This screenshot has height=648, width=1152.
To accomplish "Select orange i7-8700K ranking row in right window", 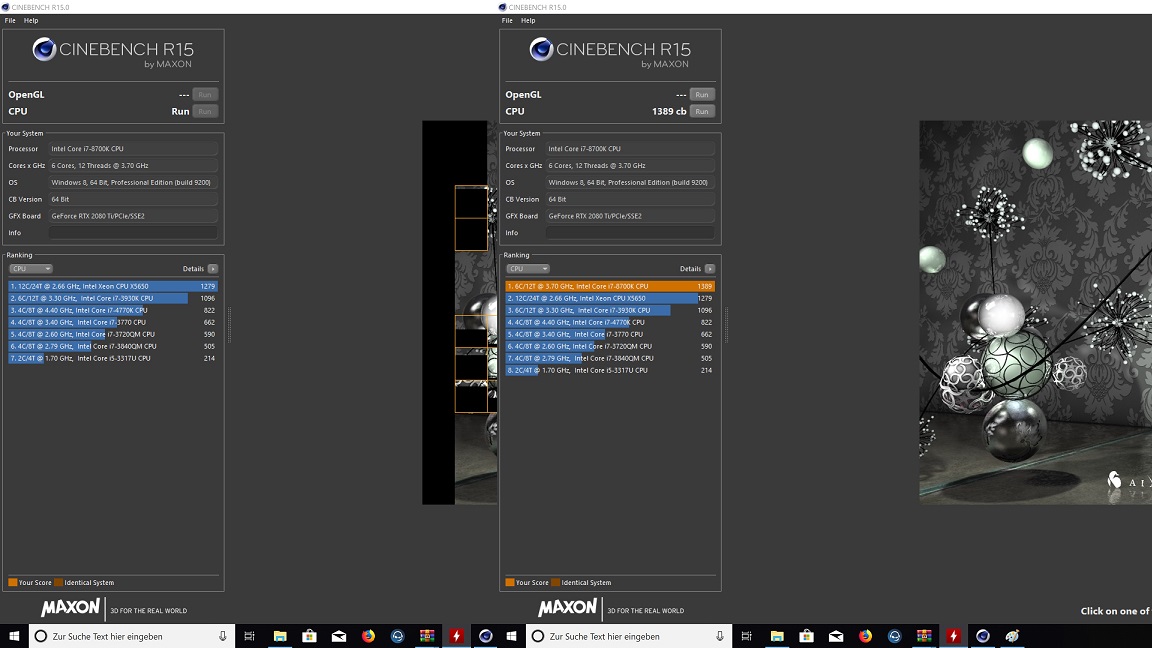I will [611, 287].
